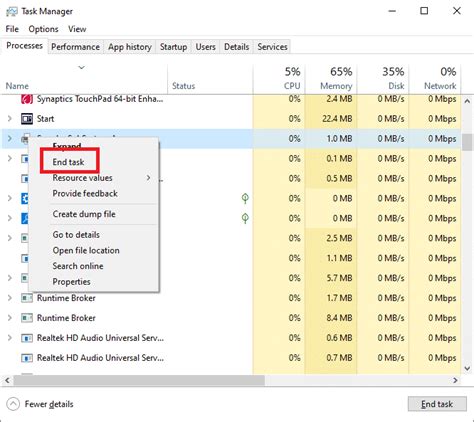
Task: Collapse view with Fewer details arrow
Action: [13, 404]
